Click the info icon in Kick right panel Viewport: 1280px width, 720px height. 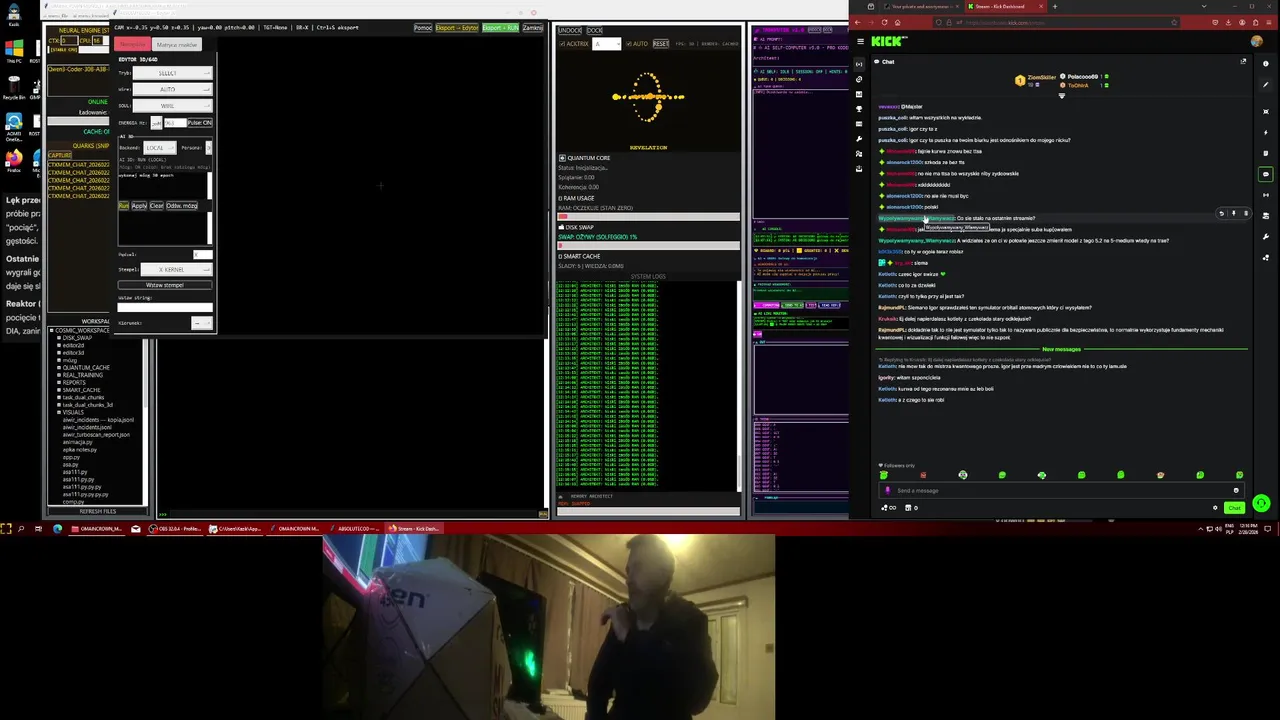point(1265,63)
